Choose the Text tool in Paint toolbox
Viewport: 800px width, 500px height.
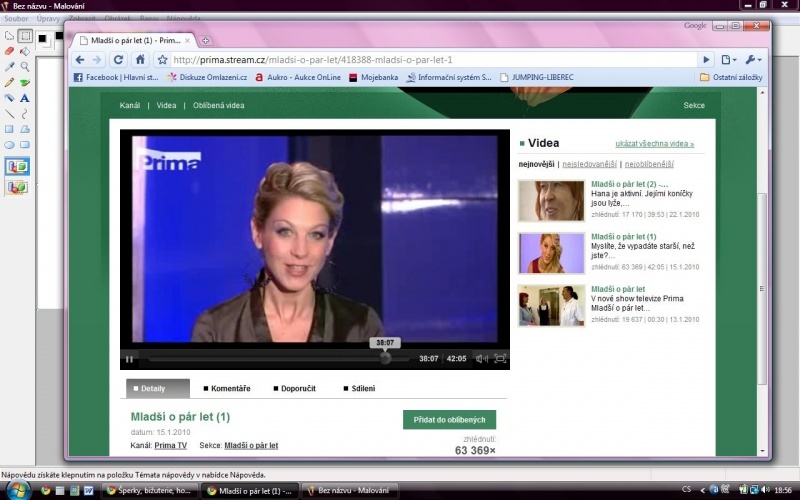(x=25, y=98)
